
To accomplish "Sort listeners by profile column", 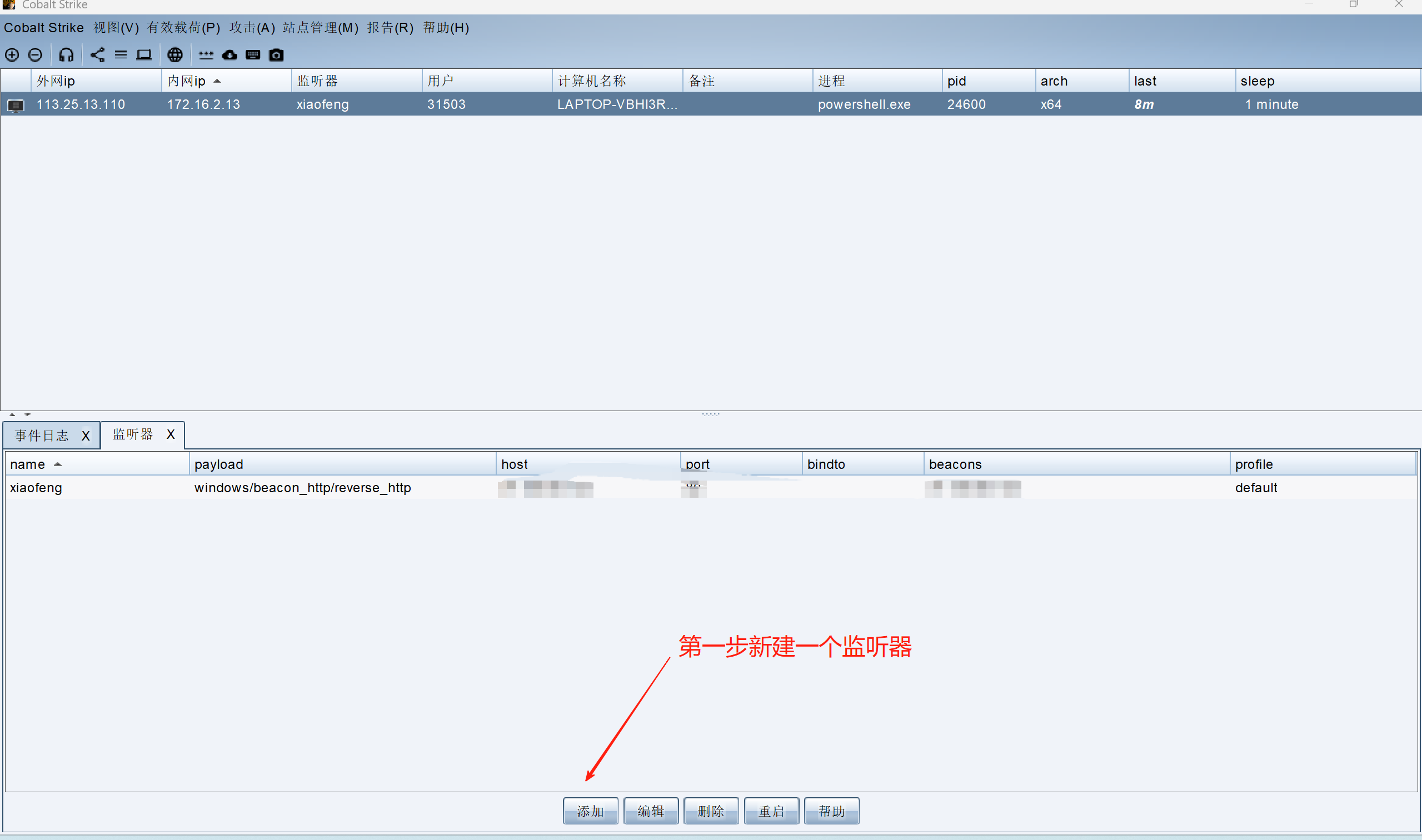I will 1324,464.
